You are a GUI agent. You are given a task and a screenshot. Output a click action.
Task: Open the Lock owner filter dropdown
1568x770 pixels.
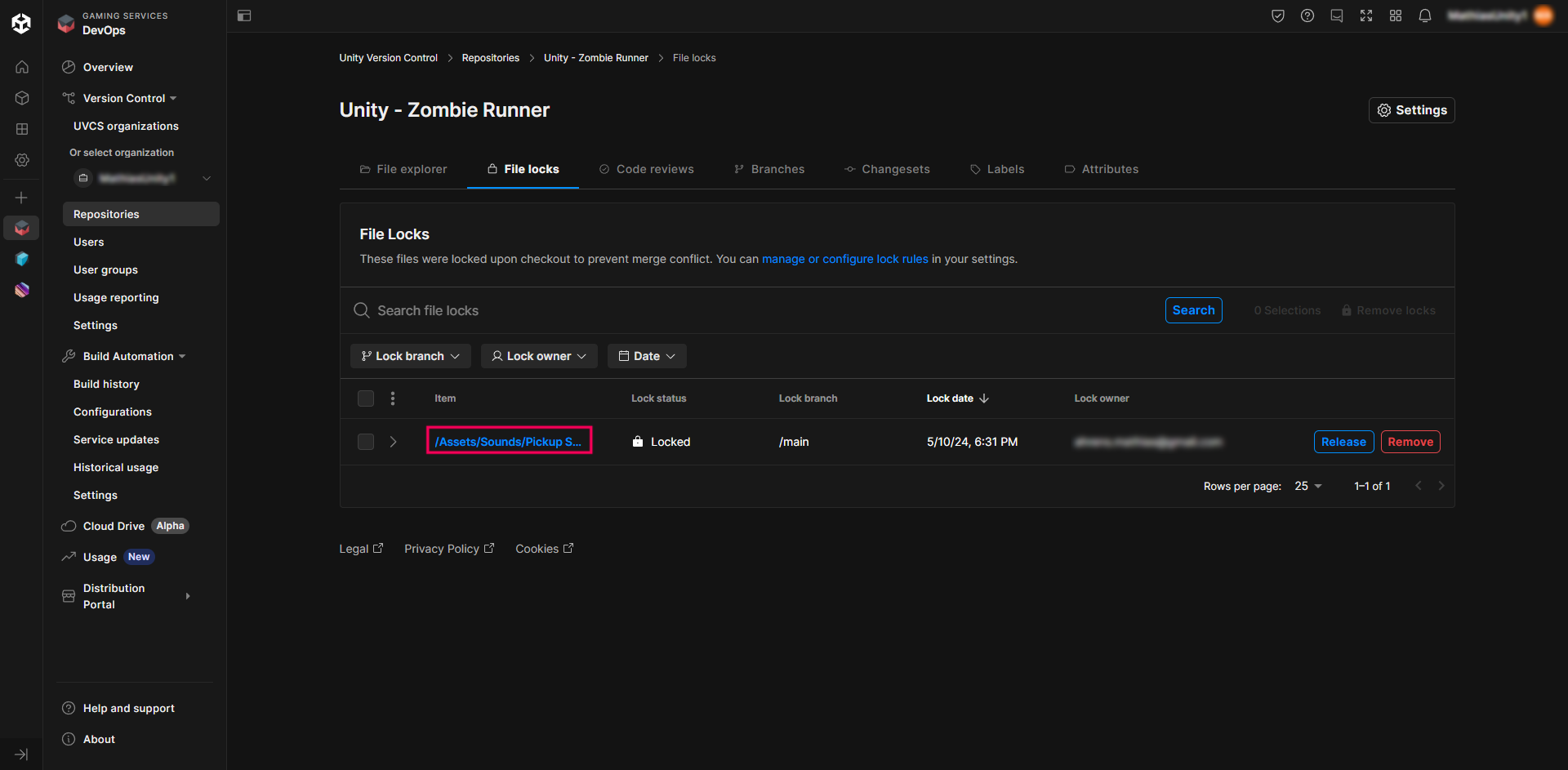coord(539,356)
